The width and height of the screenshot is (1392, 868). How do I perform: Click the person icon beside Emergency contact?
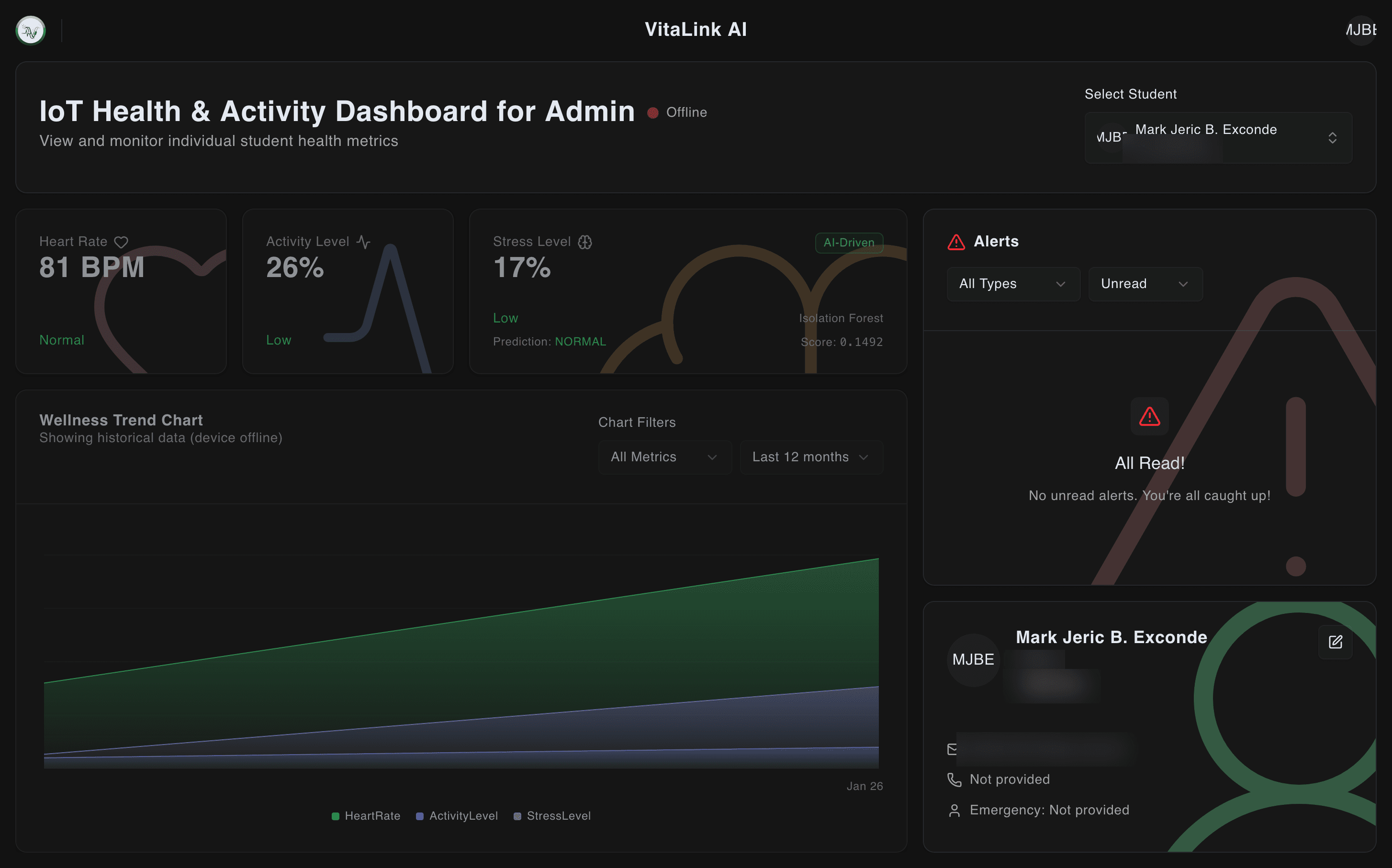(x=954, y=811)
